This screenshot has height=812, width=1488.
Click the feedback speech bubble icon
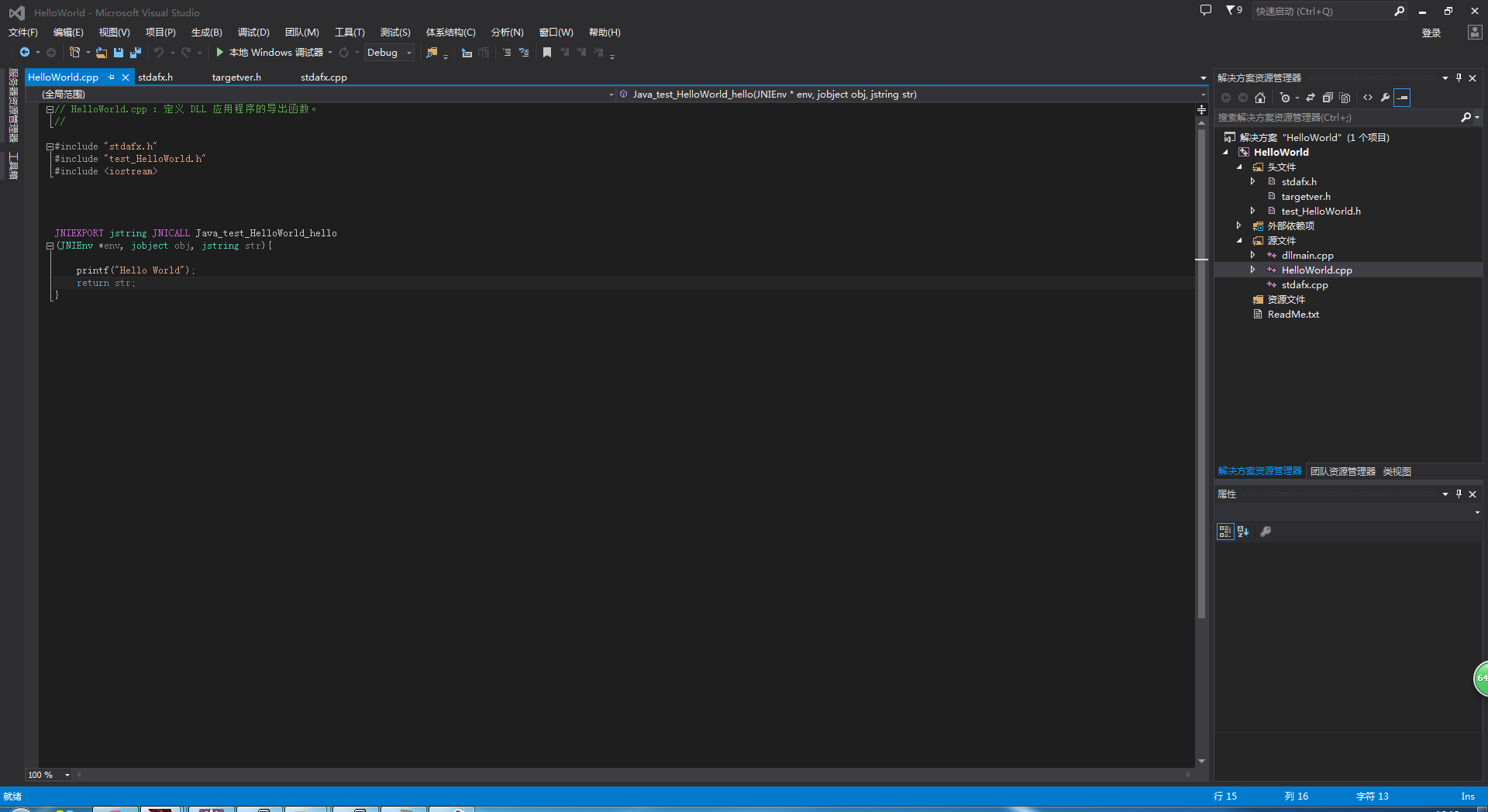[x=1206, y=11]
